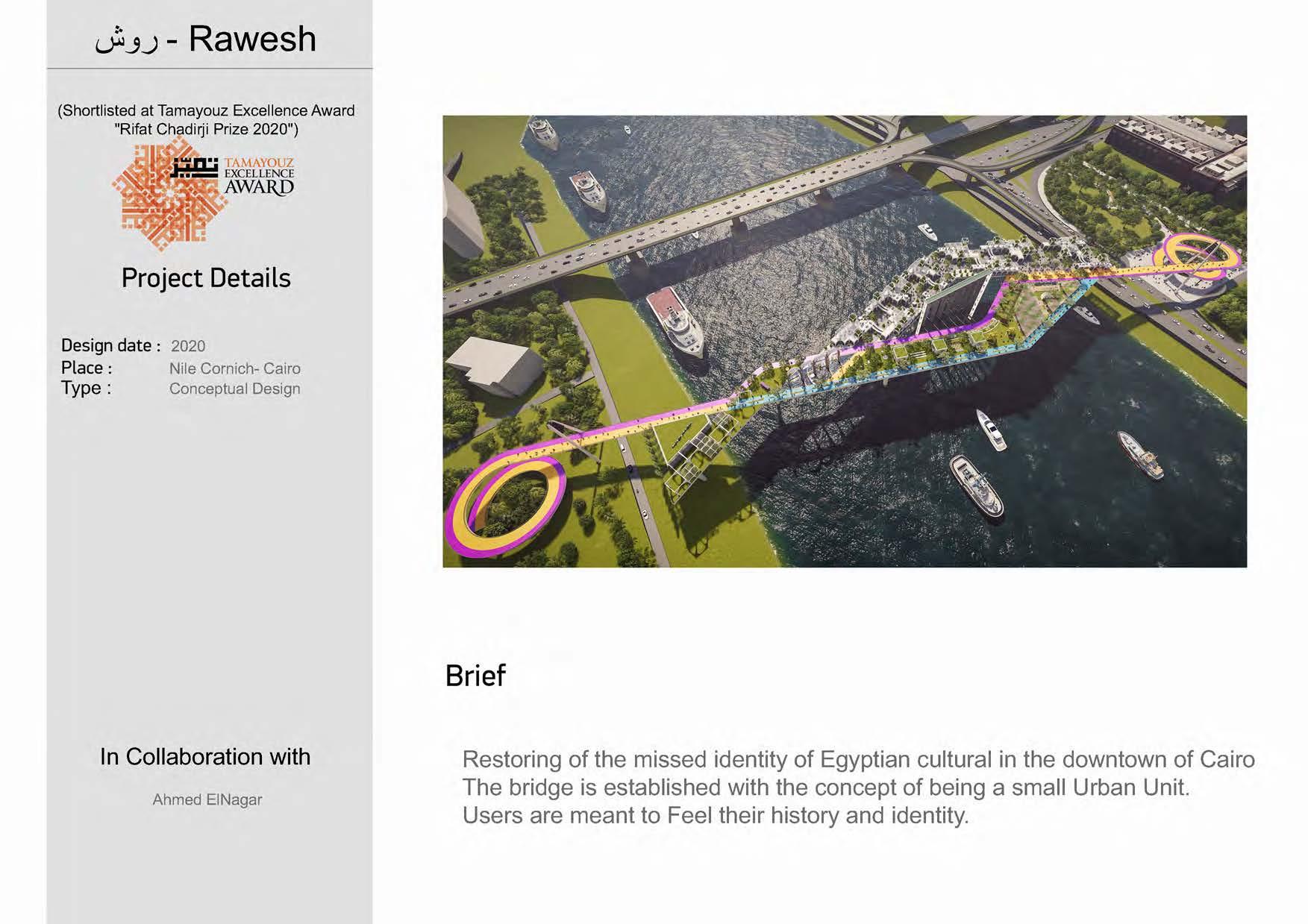Click the 'Brief' heading

coord(475,676)
